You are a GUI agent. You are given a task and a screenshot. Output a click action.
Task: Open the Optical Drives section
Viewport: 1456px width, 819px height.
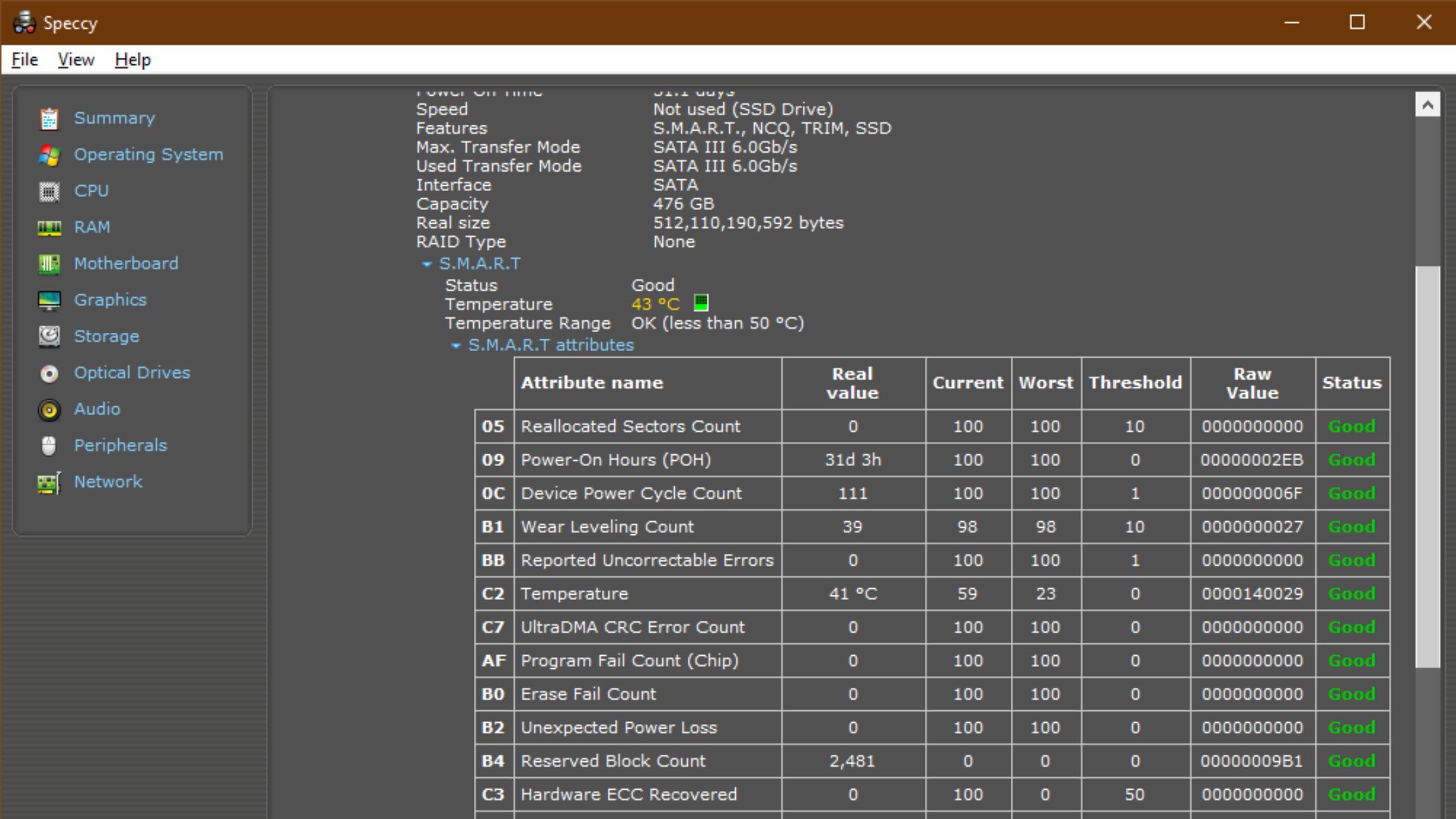coord(132,373)
